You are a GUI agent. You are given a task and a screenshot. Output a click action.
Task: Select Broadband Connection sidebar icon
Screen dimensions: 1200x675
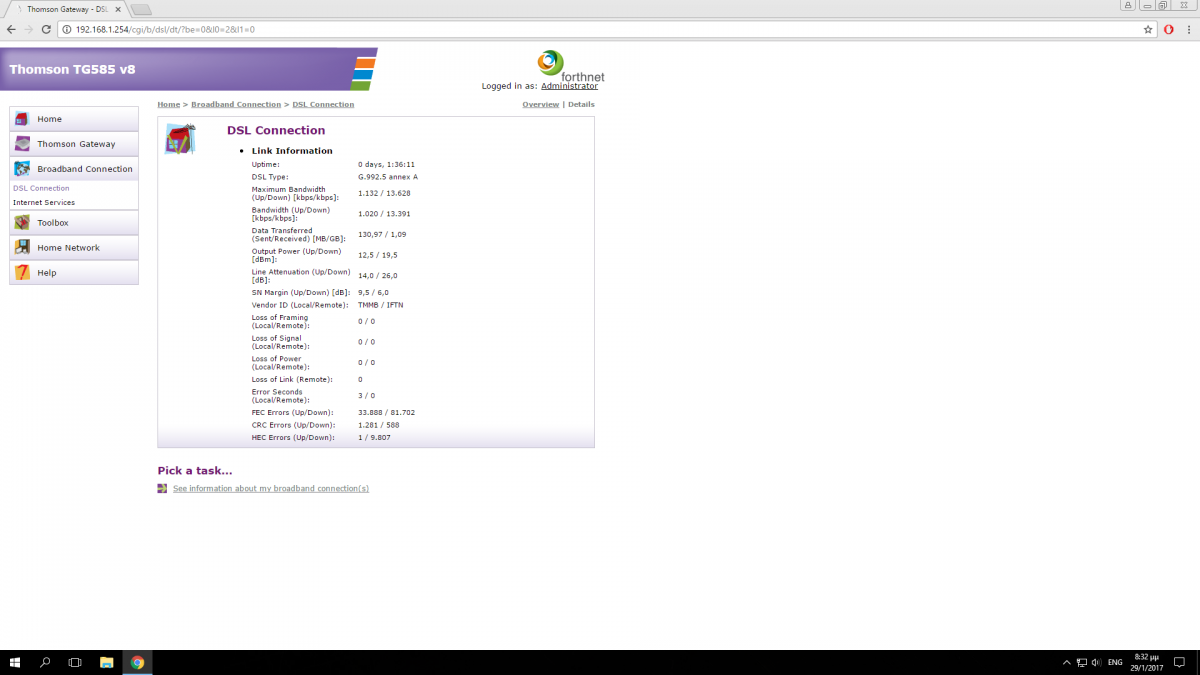click(22, 169)
